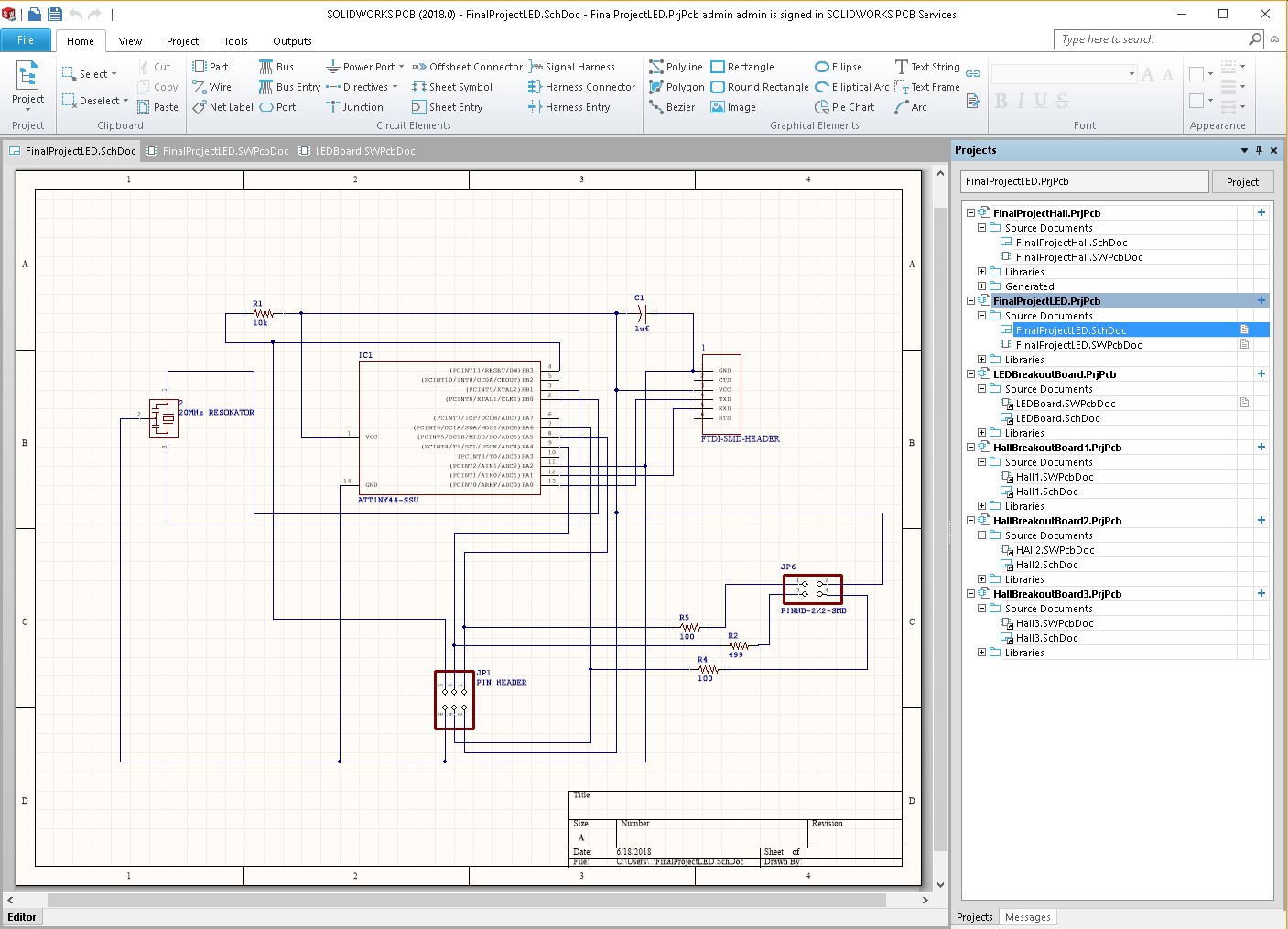Viewport: 1288px width, 929px height.
Task: Switch to the Messages panel tab
Action: click(x=1027, y=917)
